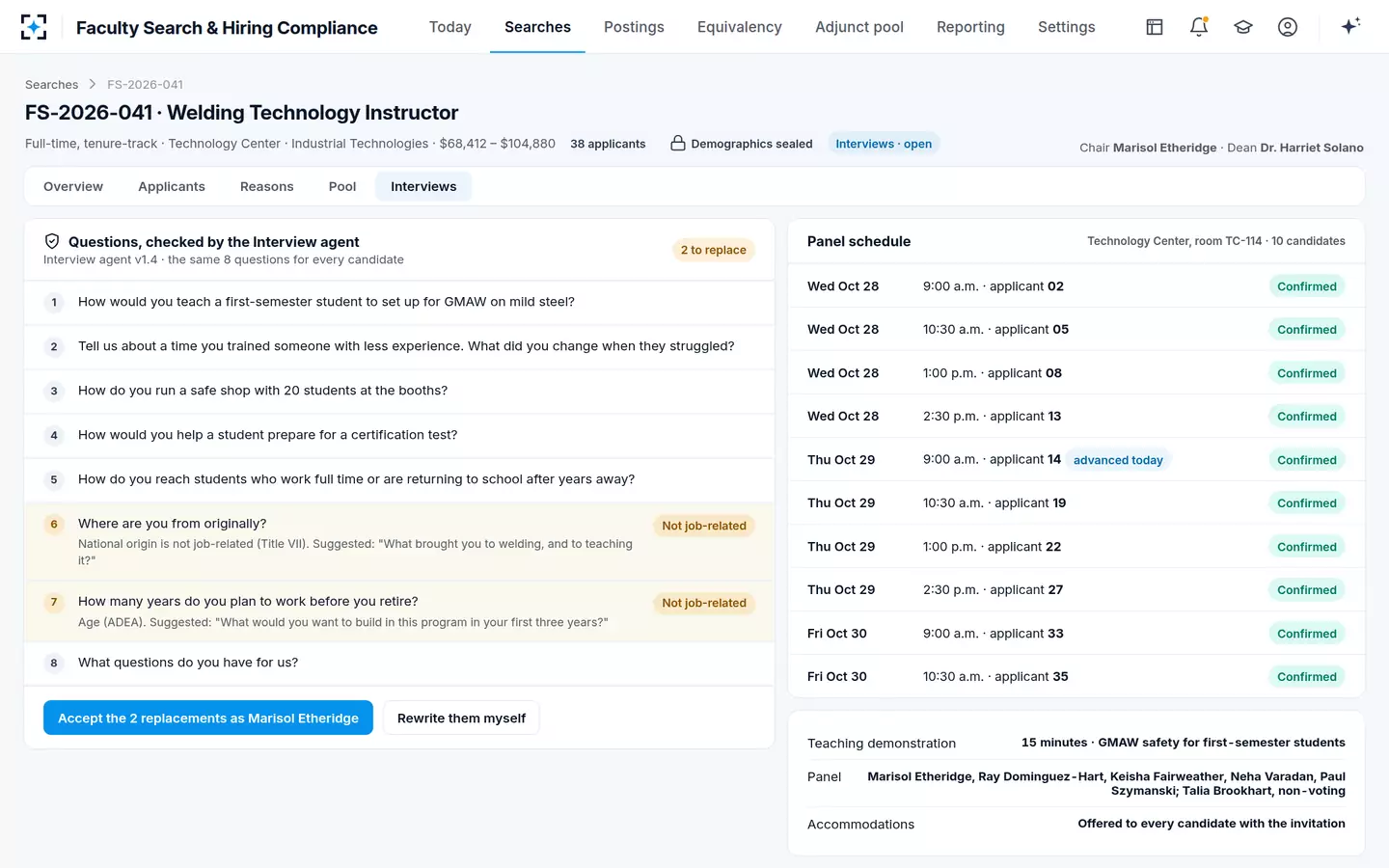1389x868 pixels.
Task: Click the "Interviews · open" status badge
Action: coord(884,144)
